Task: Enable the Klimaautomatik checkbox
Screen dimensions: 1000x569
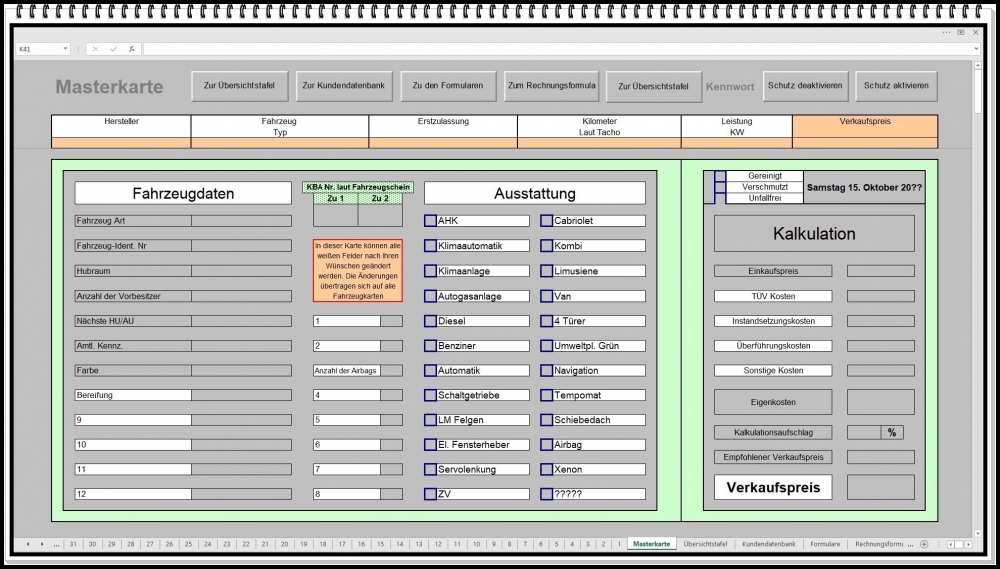Action: pyautogui.click(x=430, y=246)
